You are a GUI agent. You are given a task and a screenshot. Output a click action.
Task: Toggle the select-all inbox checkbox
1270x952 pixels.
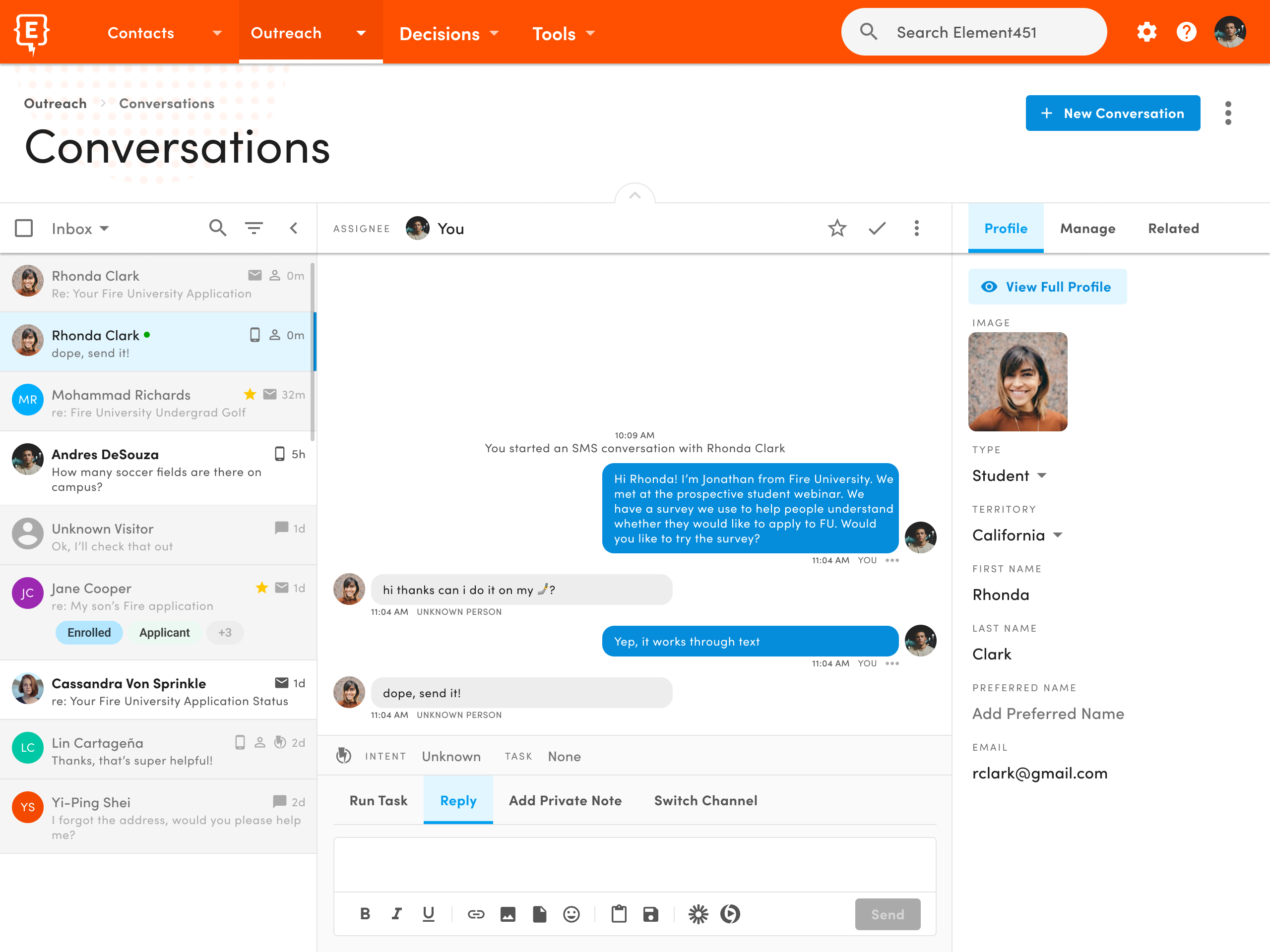(24, 229)
